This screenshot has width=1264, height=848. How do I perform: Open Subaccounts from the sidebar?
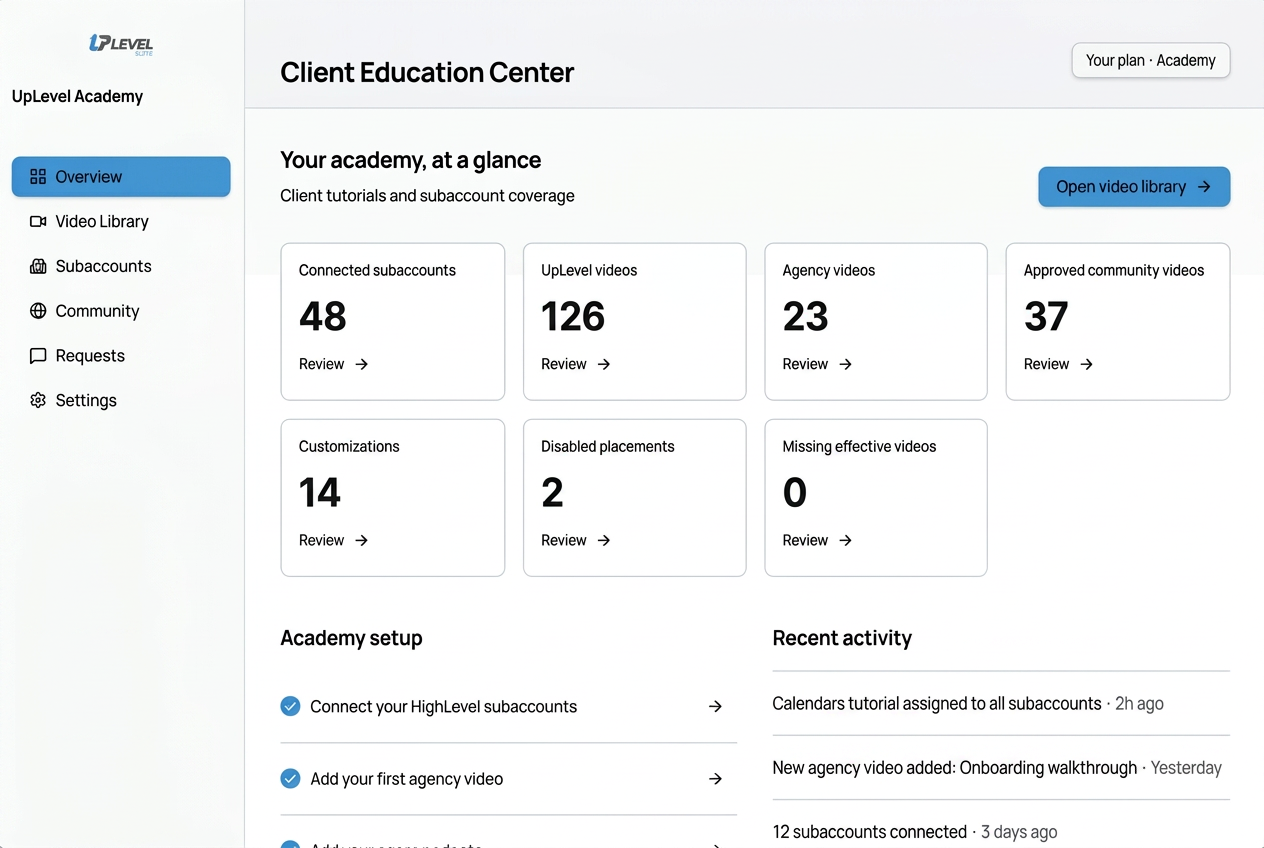(x=121, y=266)
